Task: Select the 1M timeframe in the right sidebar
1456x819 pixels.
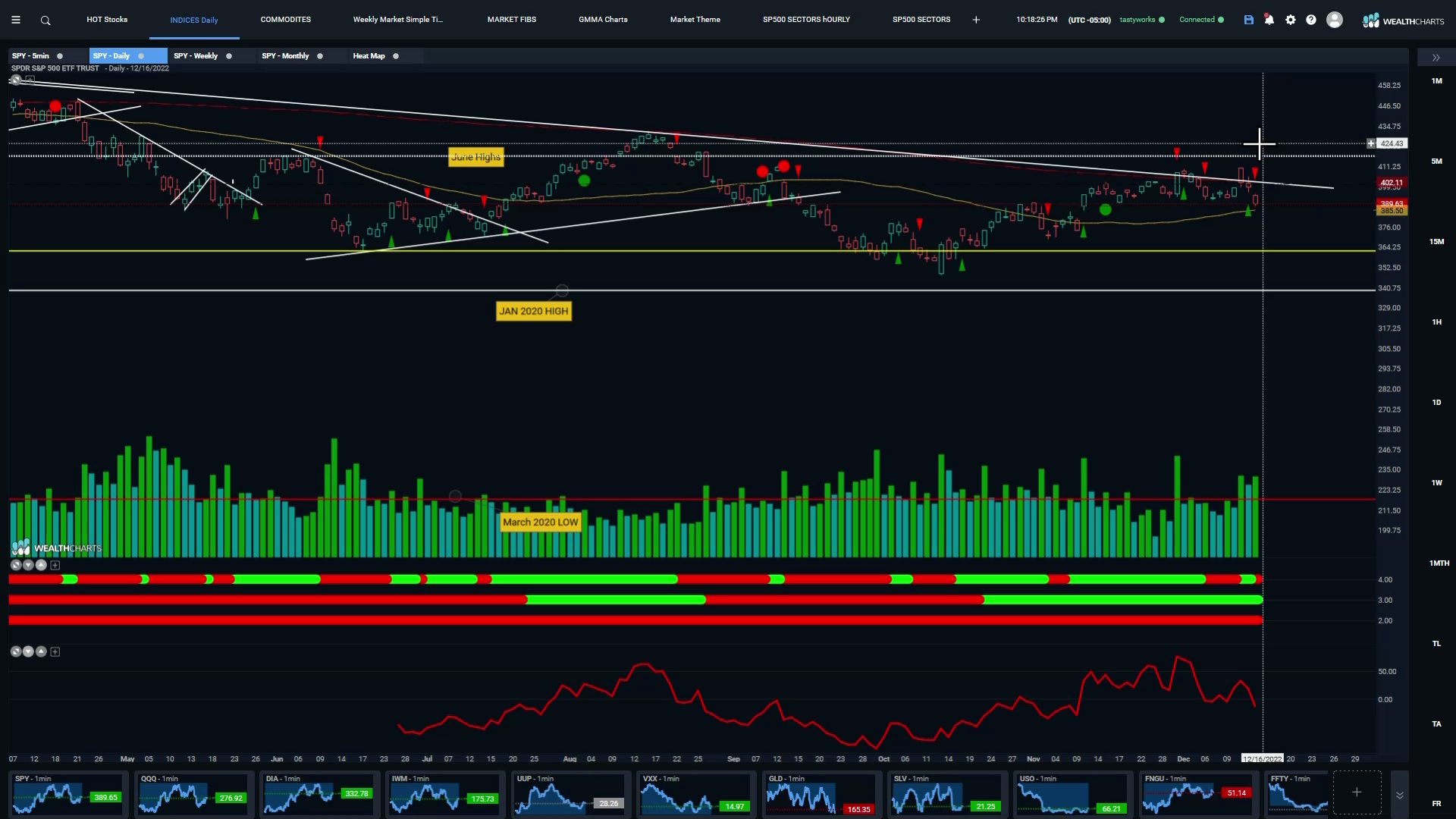Action: click(1436, 81)
